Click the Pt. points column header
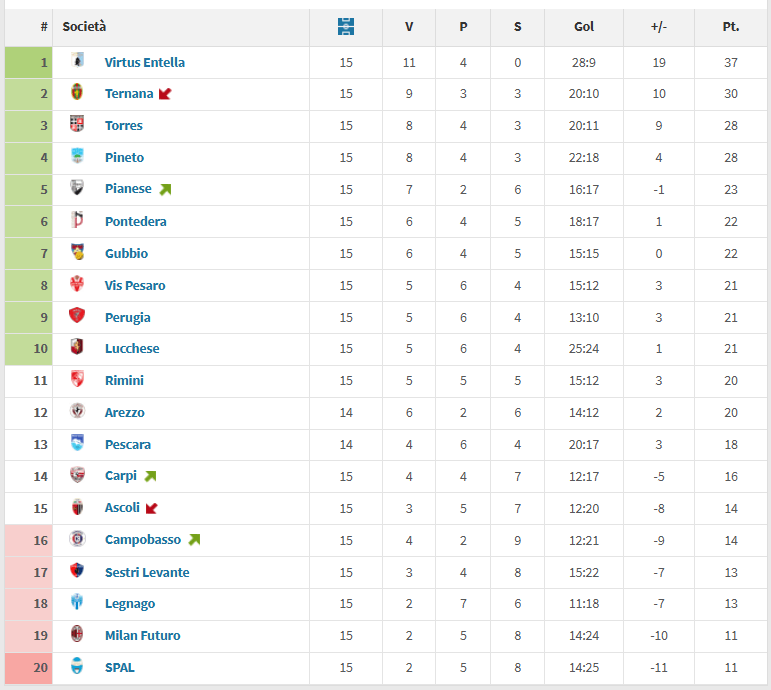Image resolution: width=771 pixels, height=690 pixels. (731, 27)
